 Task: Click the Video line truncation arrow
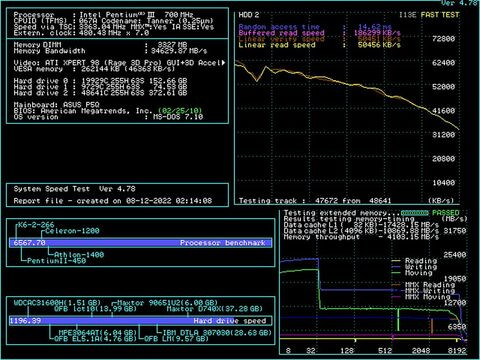click(224, 63)
